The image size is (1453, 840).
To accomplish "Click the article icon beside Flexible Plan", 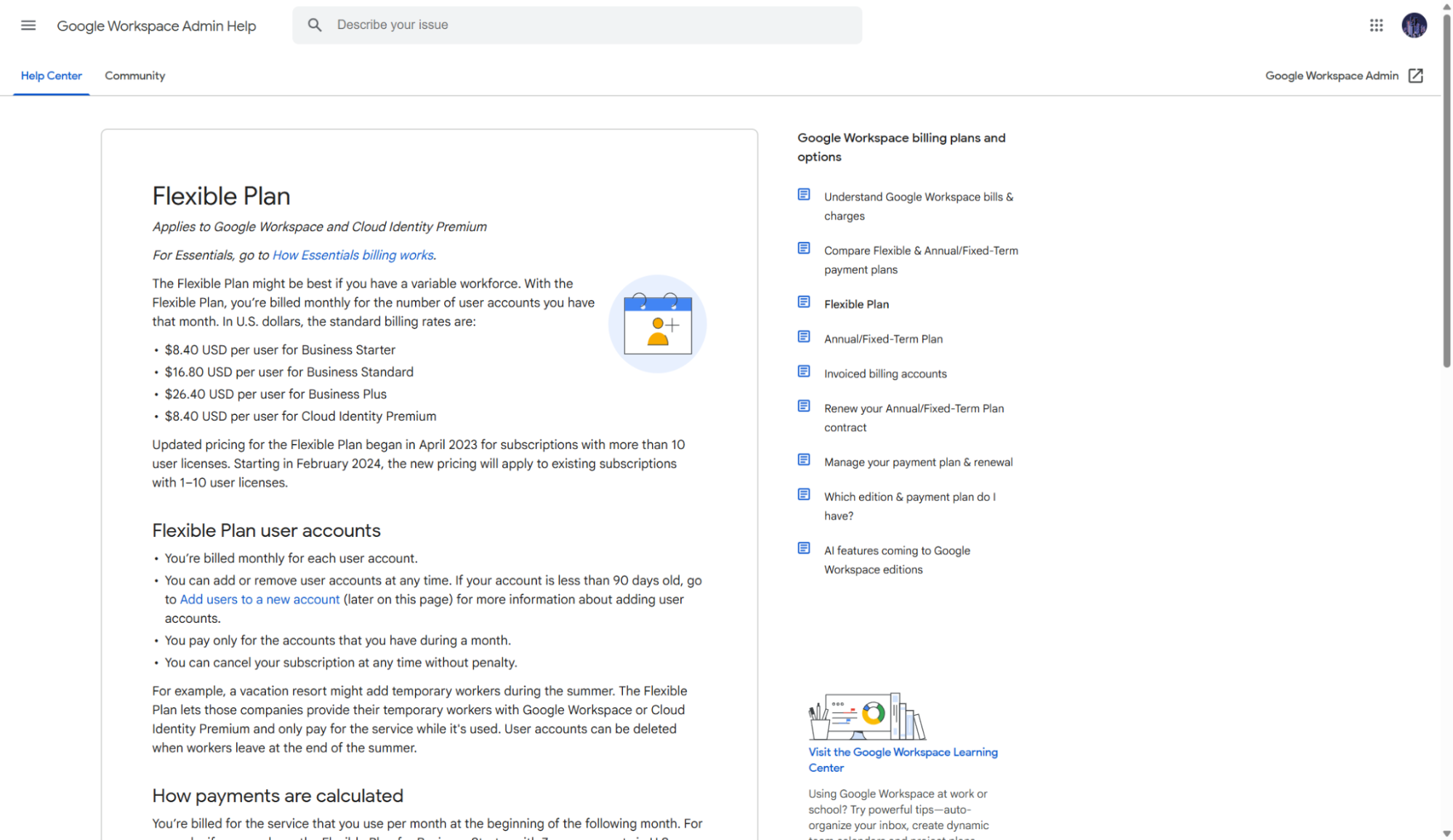I will [x=804, y=302].
